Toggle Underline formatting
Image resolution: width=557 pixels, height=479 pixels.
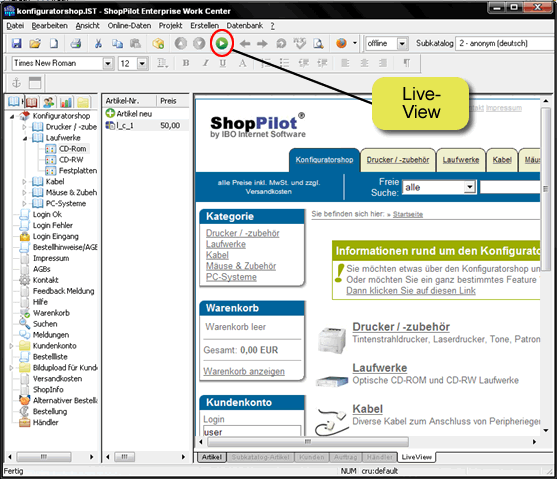(223, 63)
